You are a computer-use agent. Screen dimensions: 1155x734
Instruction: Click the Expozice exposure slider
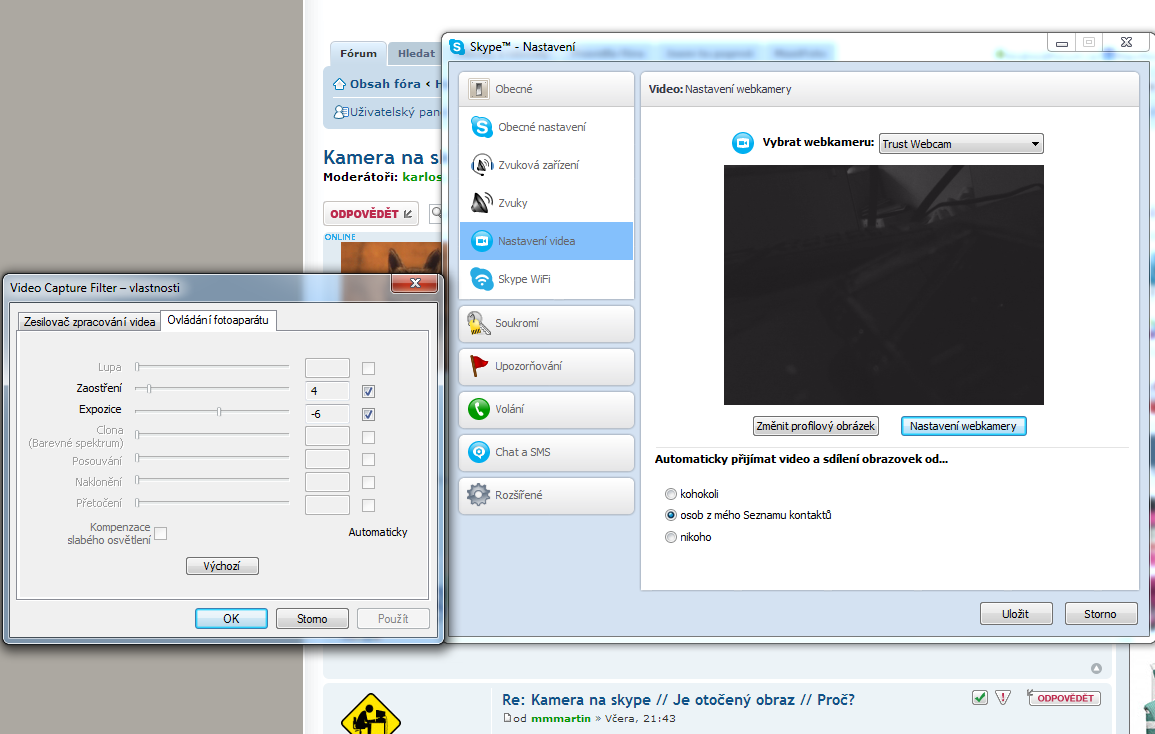212,411
